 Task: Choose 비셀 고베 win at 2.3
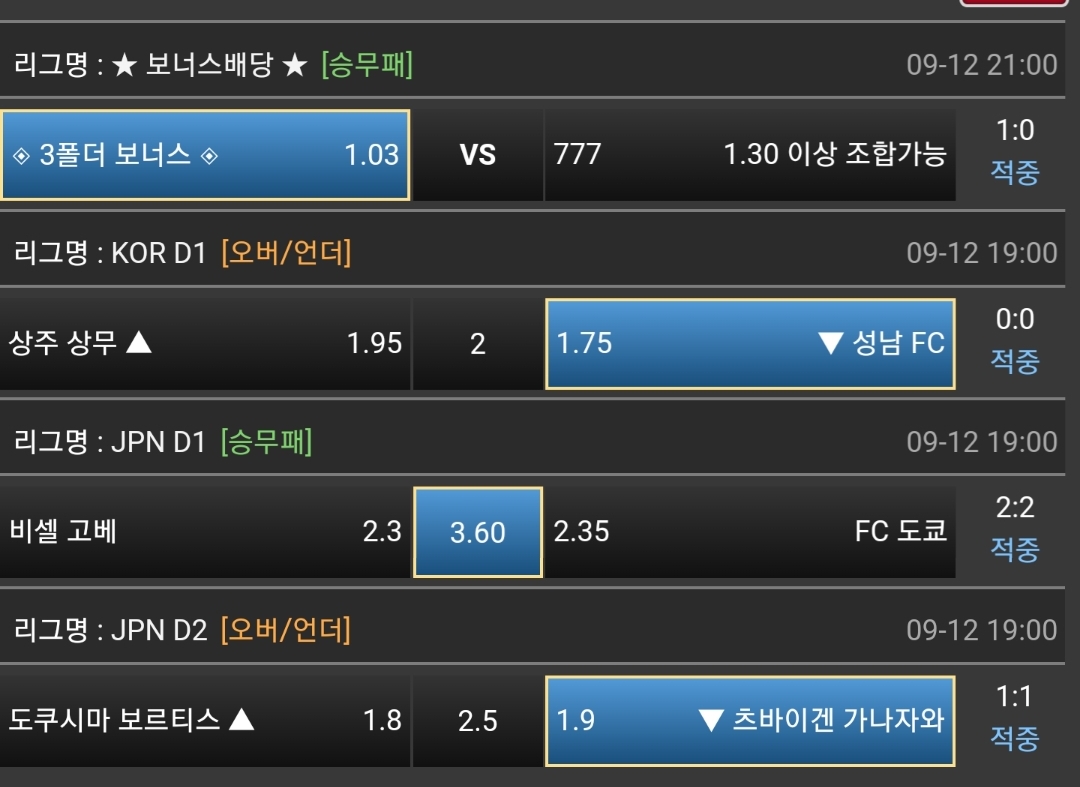(x=205, y=531)
